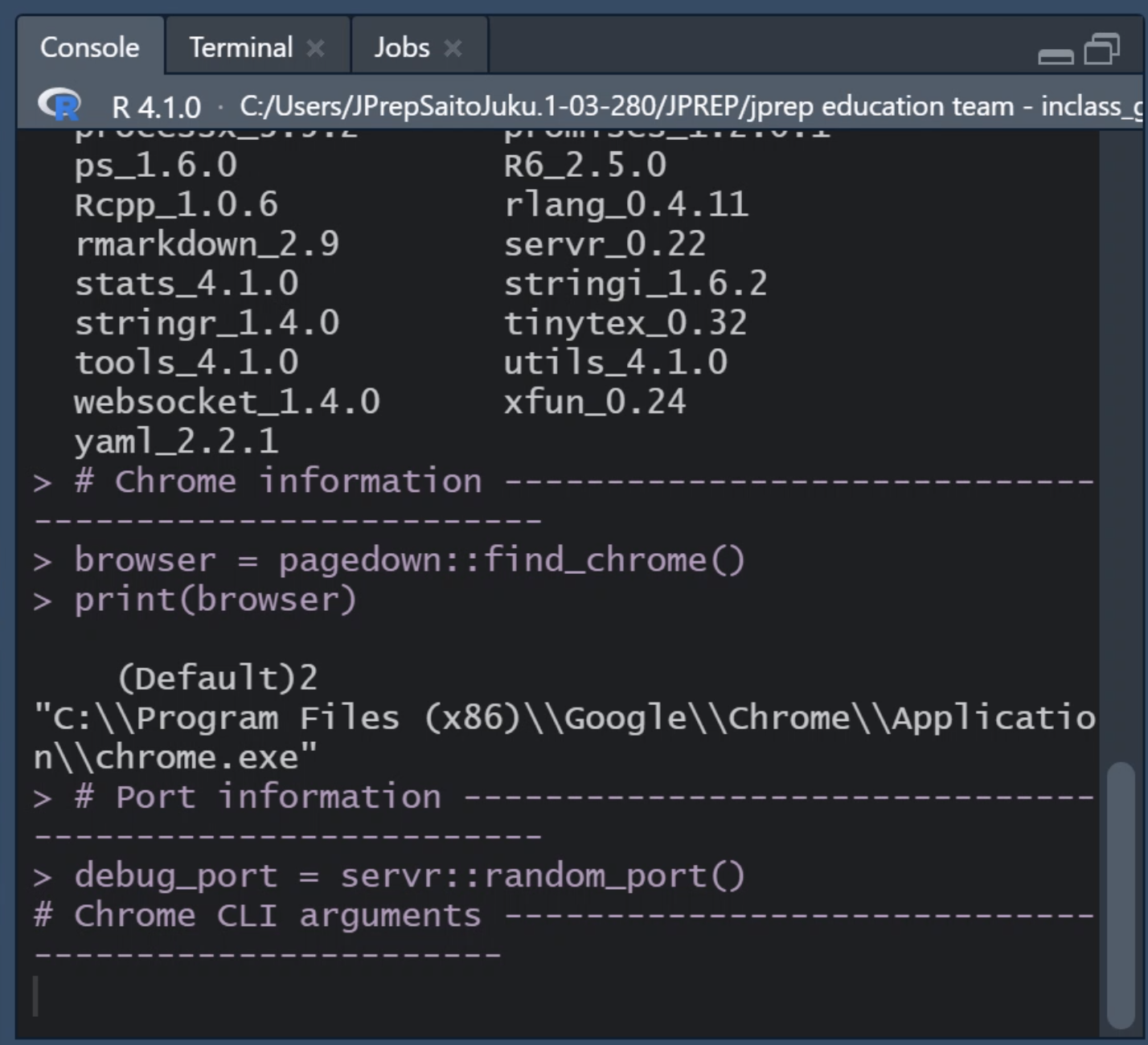Close the Jobs tab with its X icon
The height and width of the screenshot is (1045, 1148).
pos(454,47)
